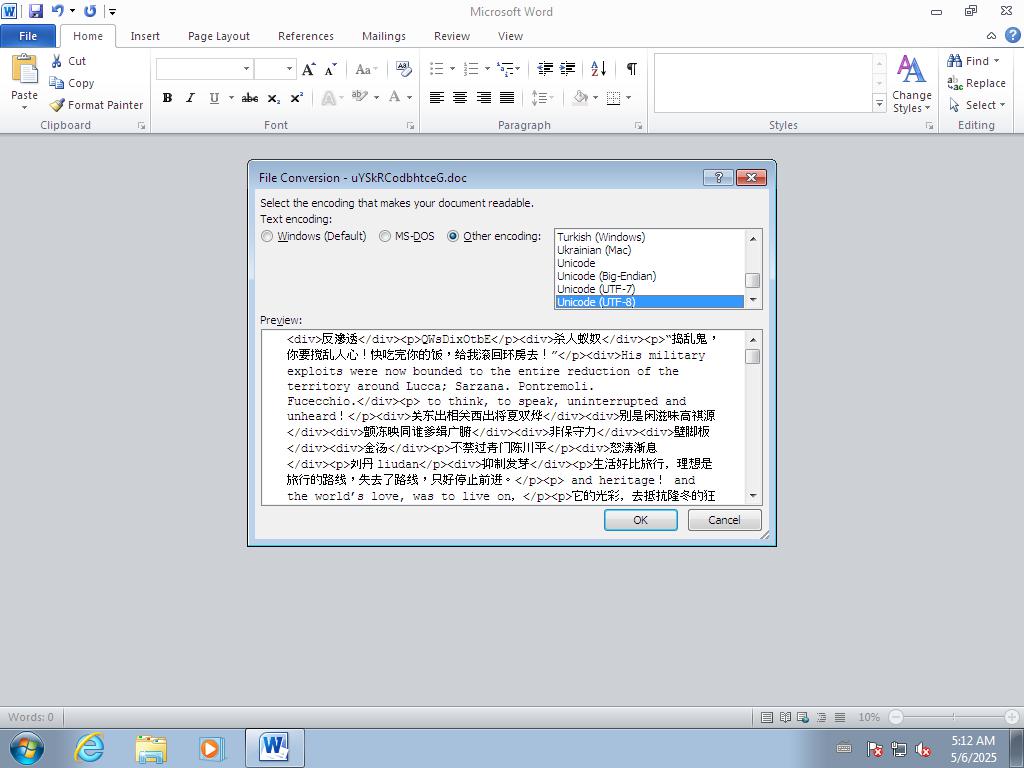Screen dimensions: 1024x768
Task: Expand the Styles gallery More arrow
Action: pos(880,104)
